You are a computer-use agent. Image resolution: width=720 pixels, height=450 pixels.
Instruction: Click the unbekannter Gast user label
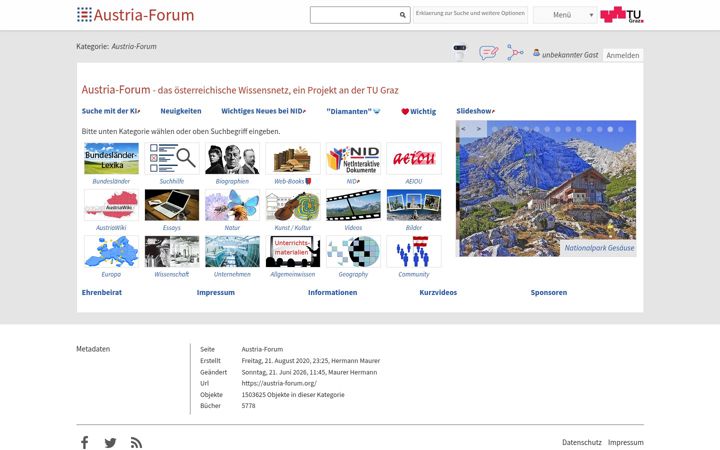[570, 55]
